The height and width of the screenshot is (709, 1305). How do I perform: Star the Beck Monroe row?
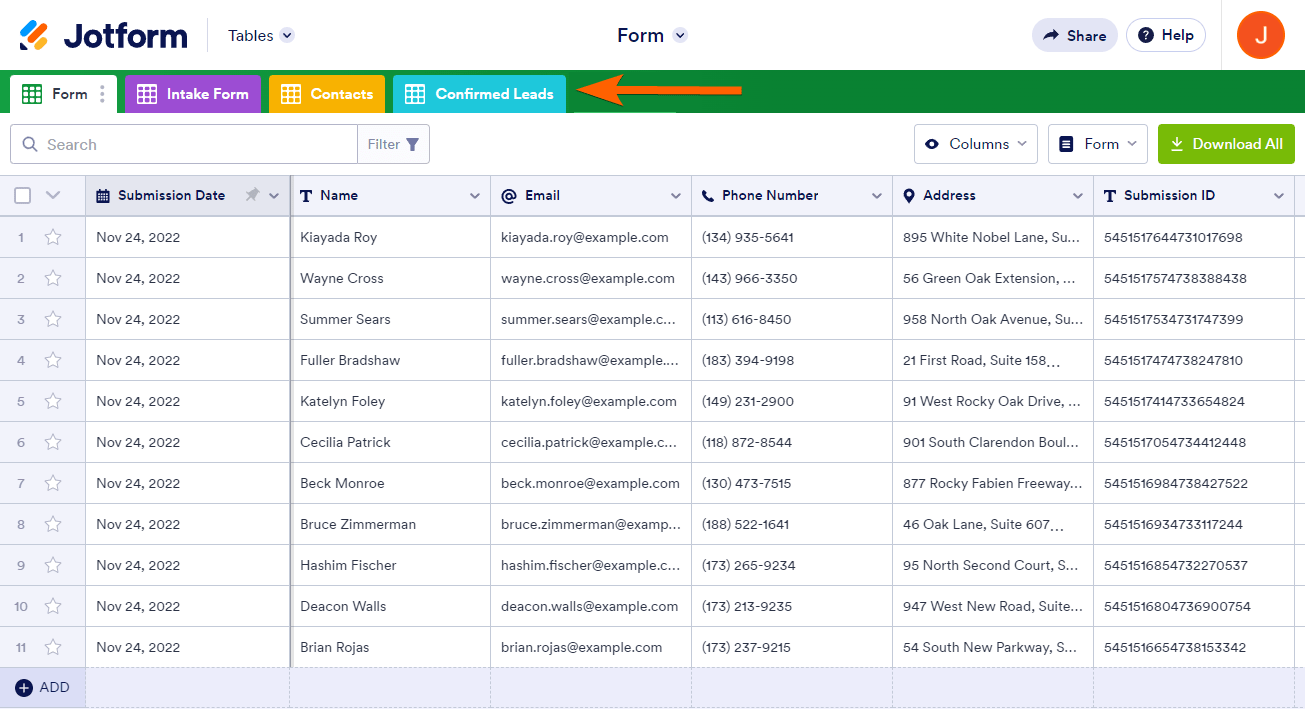click(53, 483)
